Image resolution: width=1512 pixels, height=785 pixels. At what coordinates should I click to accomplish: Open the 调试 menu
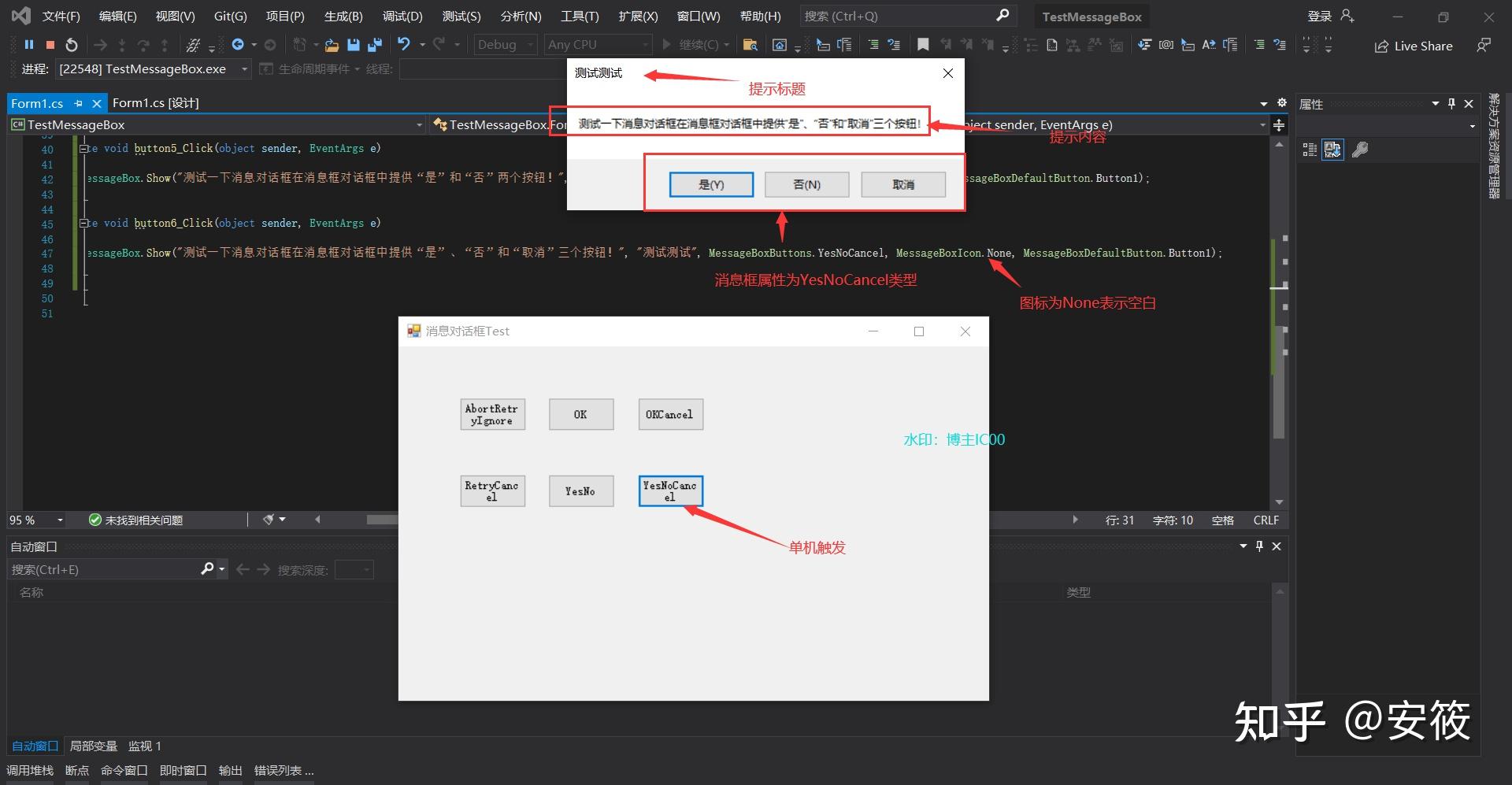(402, 16)
